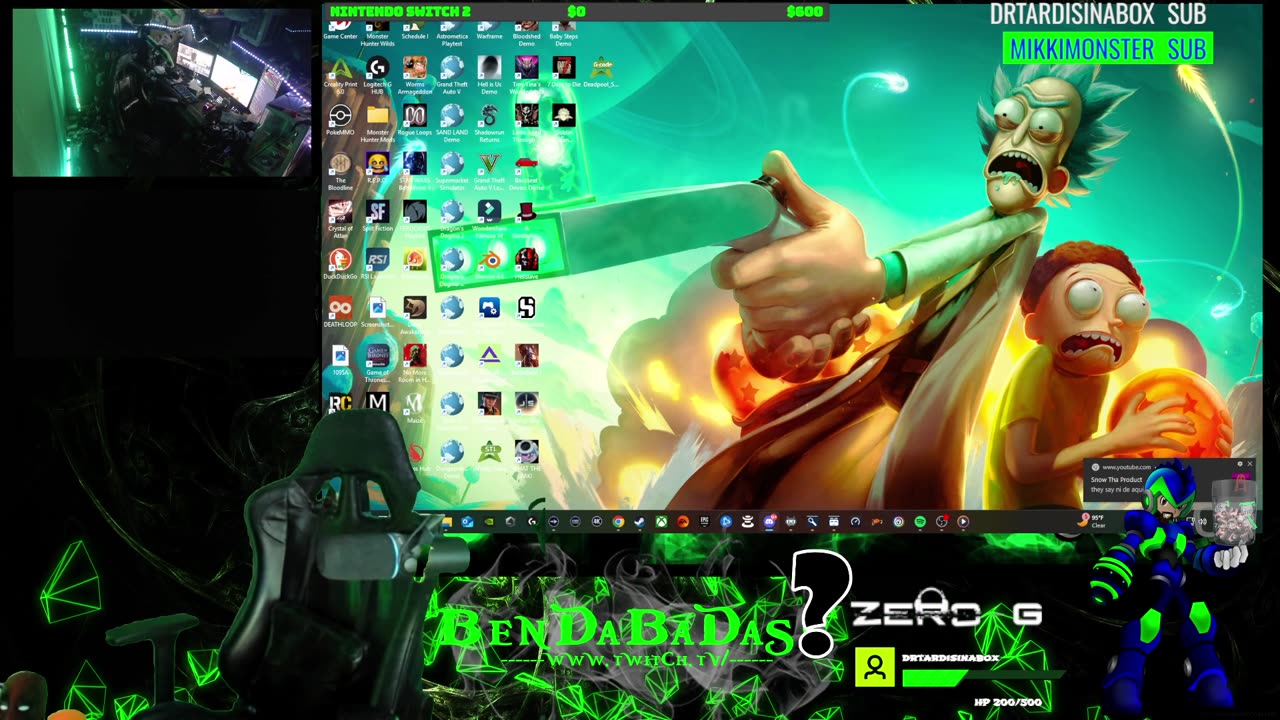Open Spotify in the taskbar
1280x720 pixels.
tap(920, 521)
